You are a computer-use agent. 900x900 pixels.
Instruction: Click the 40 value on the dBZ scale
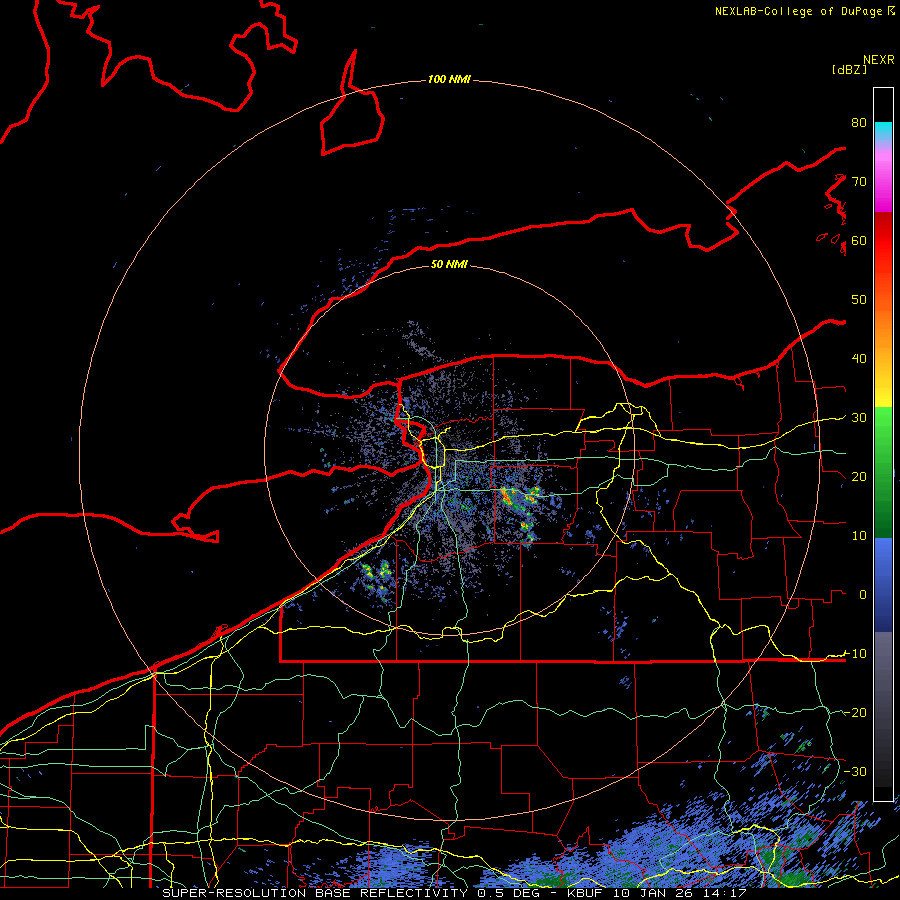tap(859, 359)
